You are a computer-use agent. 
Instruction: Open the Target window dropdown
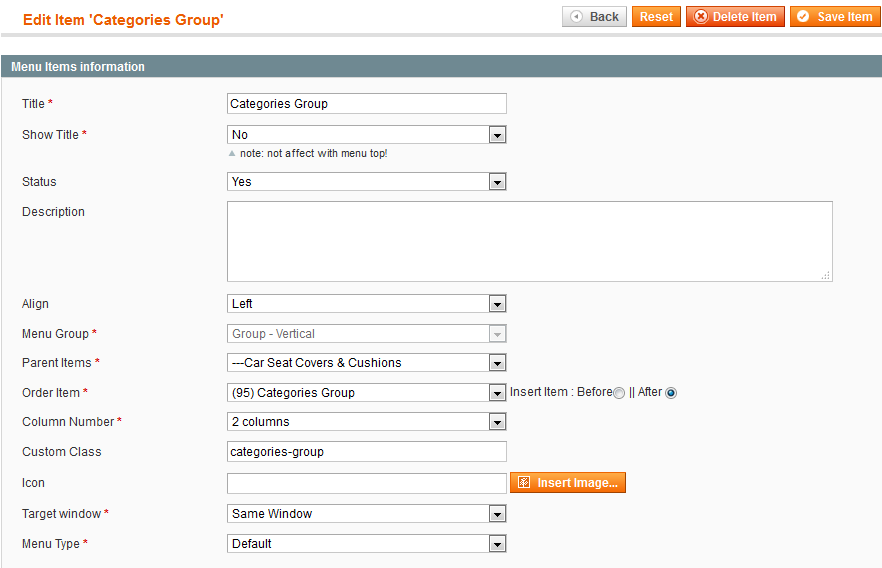click(x=367, y=513)
